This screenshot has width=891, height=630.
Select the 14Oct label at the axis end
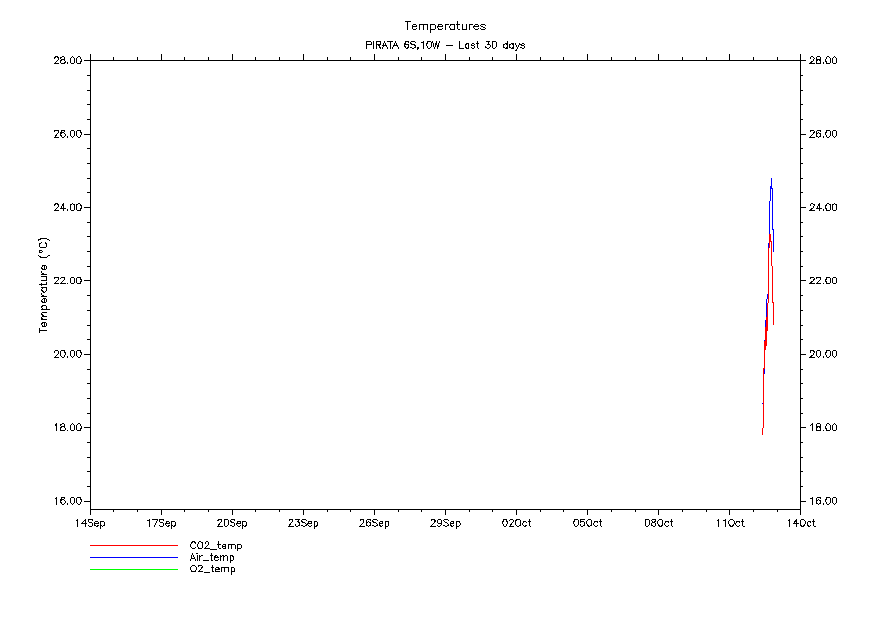coord(800,522)
